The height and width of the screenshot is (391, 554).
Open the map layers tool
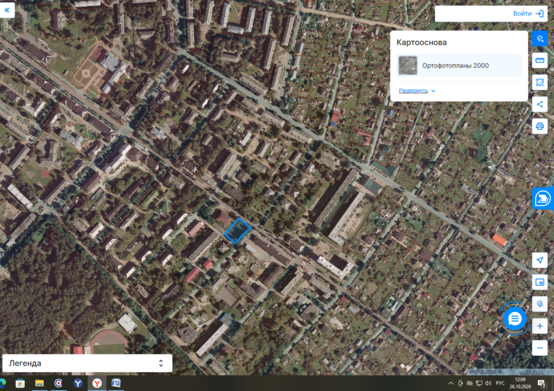pyautogui.click(x=540, y=38)
